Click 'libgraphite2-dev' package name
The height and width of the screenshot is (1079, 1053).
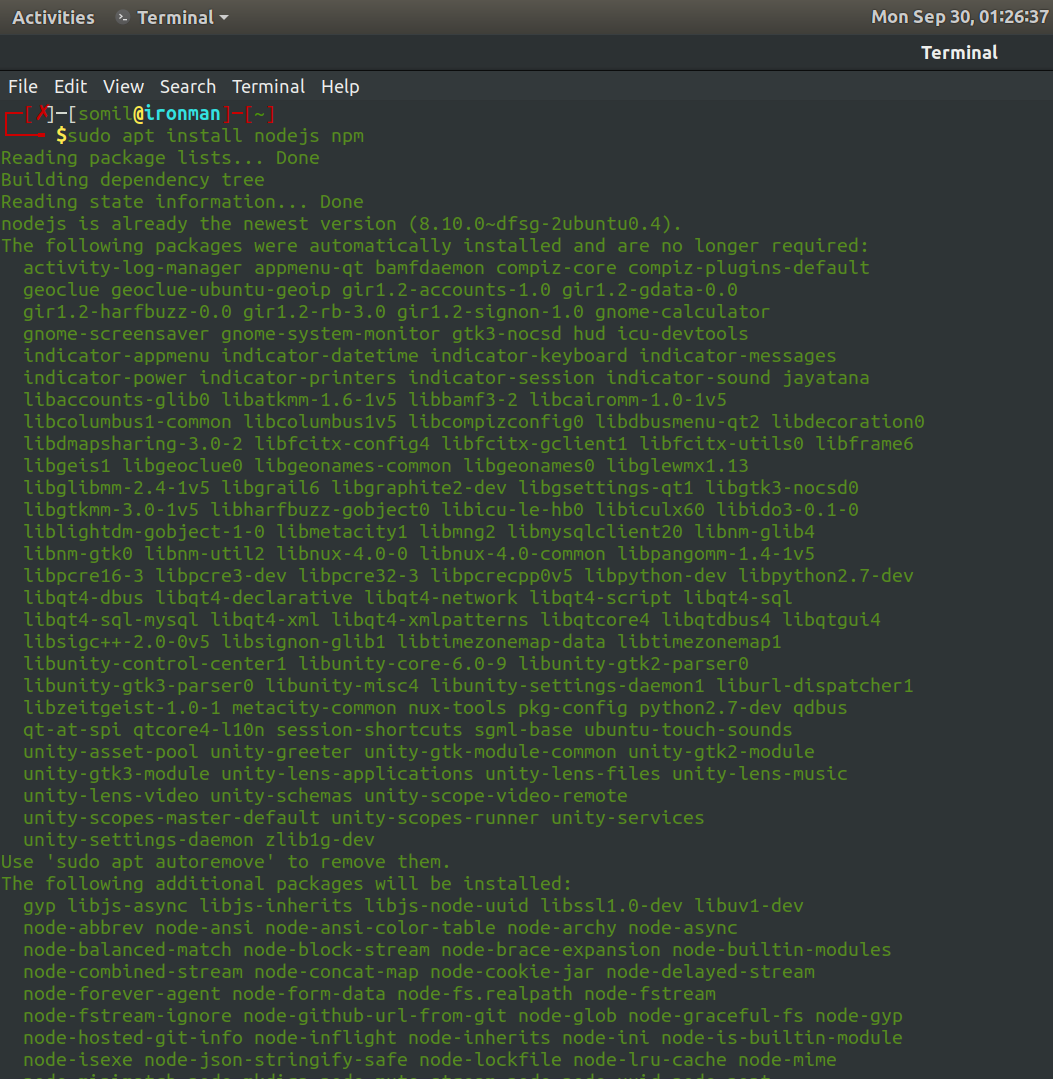419,488
